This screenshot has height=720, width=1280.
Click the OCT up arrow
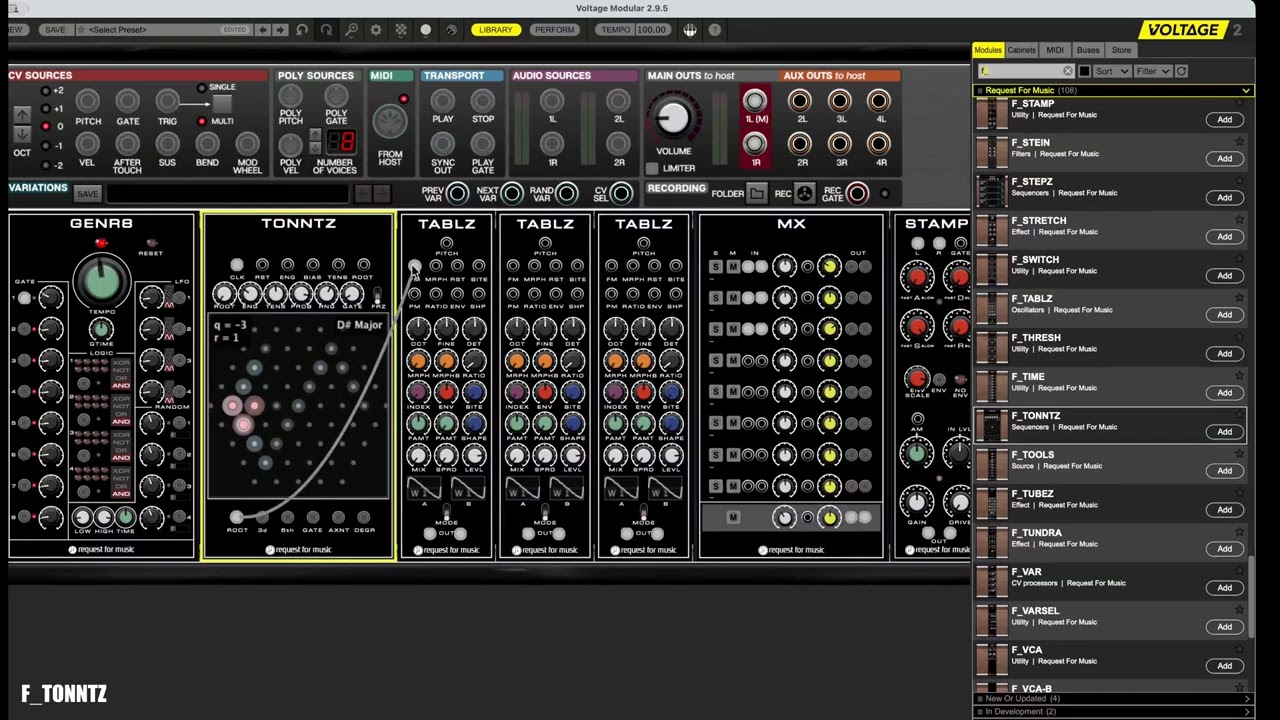[x=21, y=115]
